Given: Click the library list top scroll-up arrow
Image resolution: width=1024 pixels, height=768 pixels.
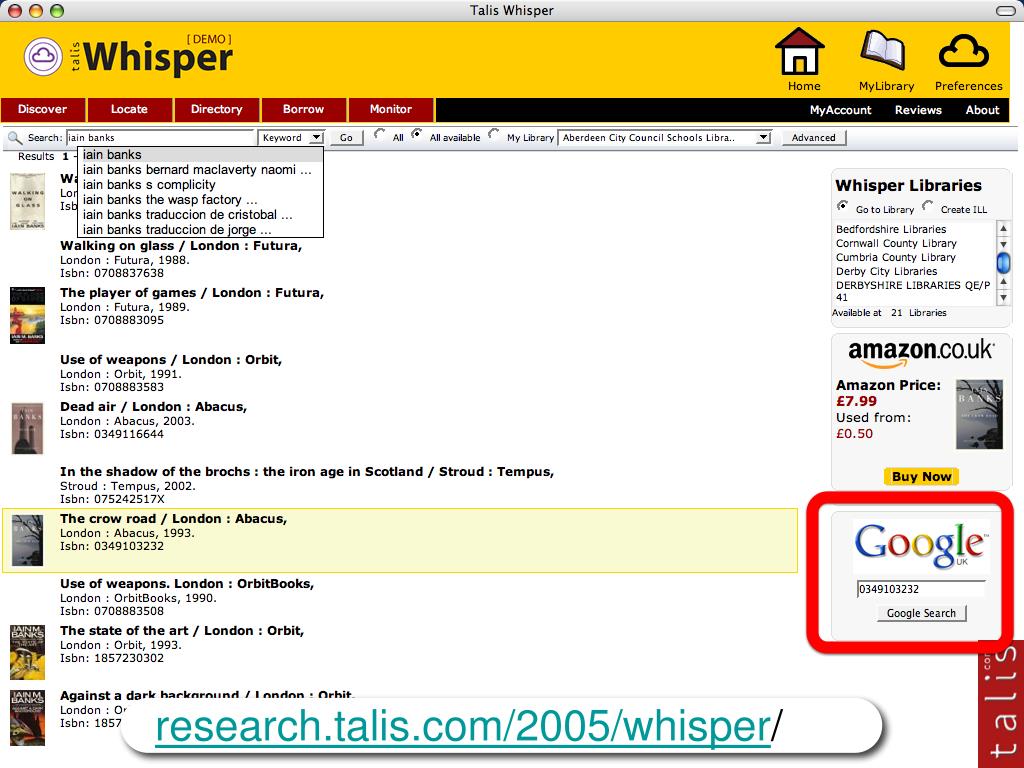Looking at the screenshot, I should click(1003, 229).
